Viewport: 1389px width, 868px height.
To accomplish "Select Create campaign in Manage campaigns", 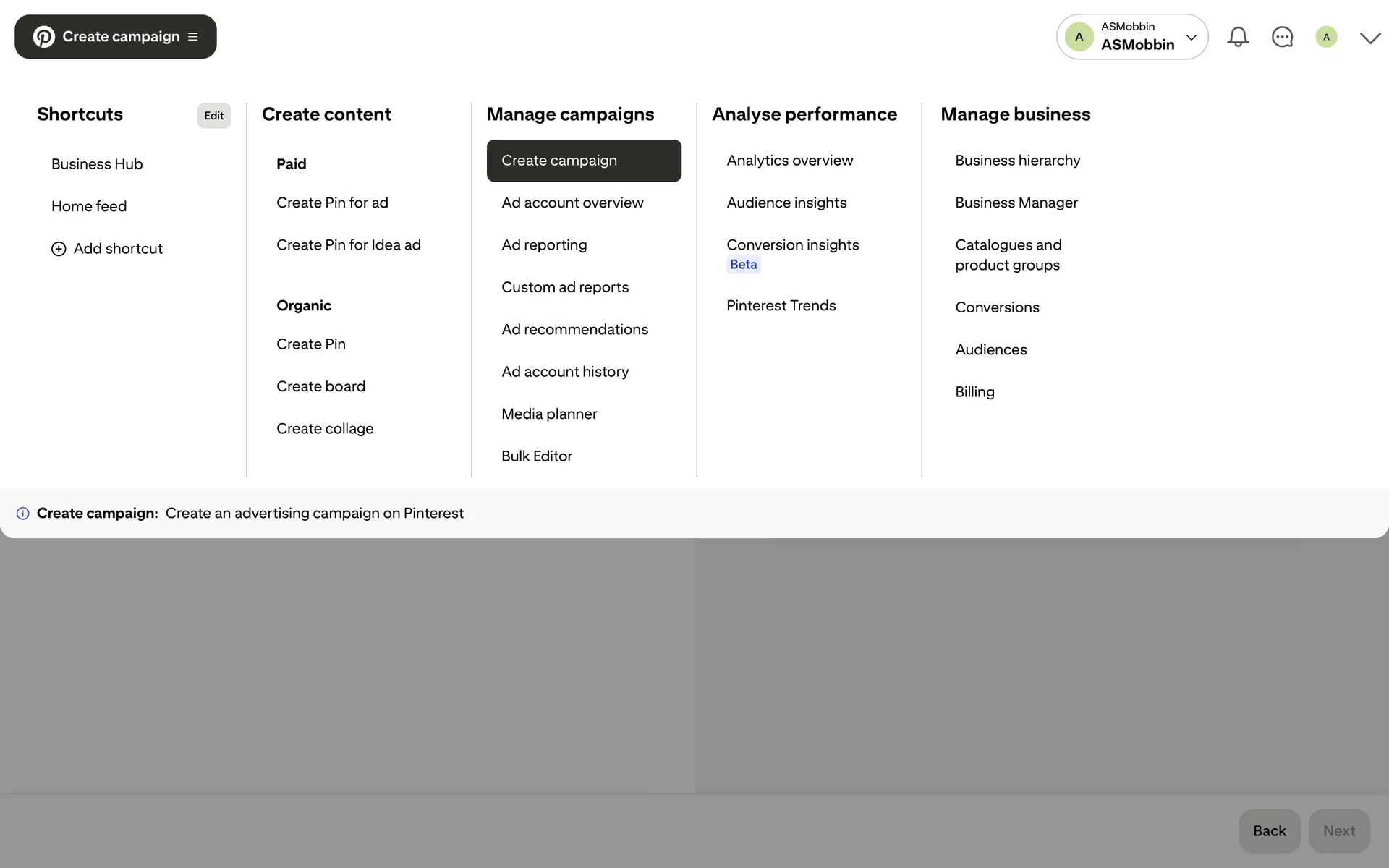I will click(x=584, y=161).
